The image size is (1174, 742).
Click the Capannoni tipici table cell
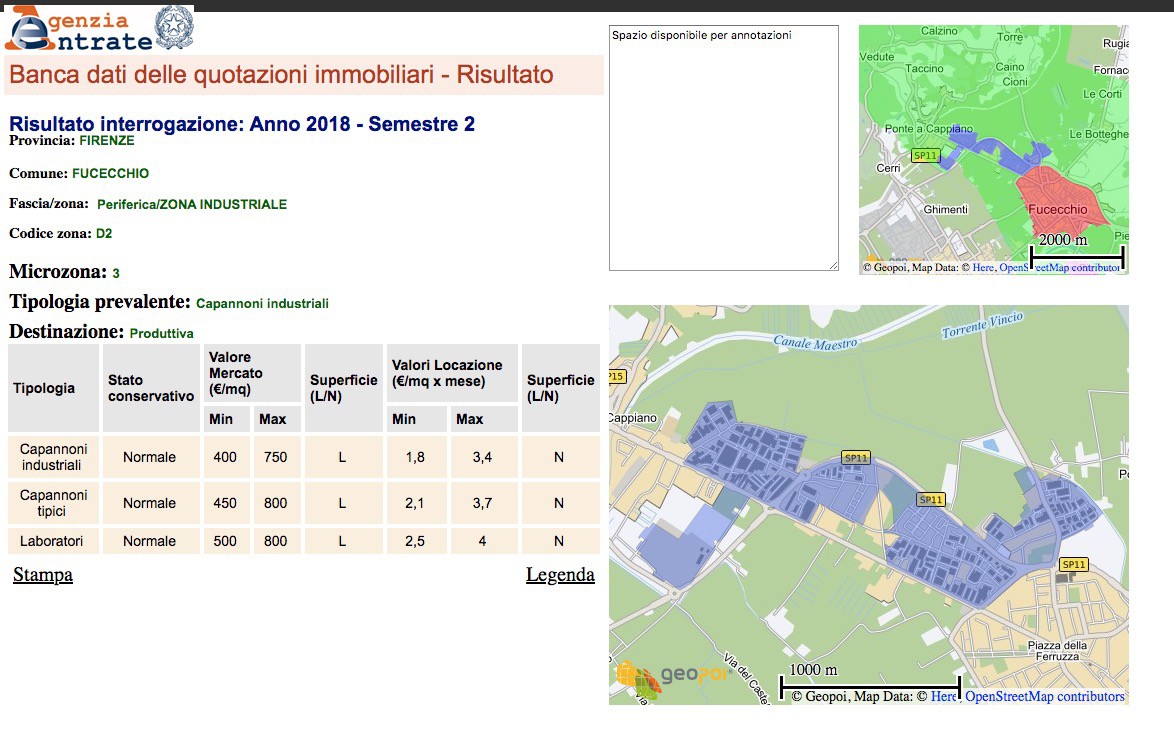(x=53, y=503)
